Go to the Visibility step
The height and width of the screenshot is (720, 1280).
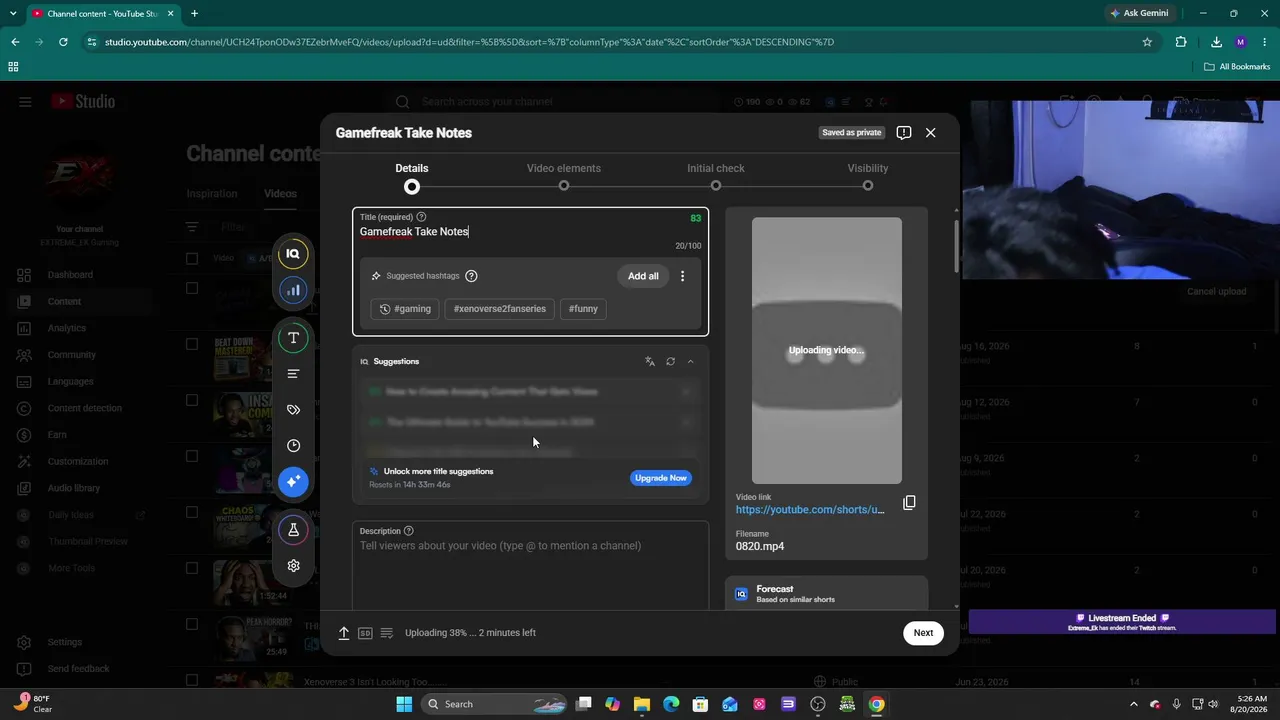point(868,178)
